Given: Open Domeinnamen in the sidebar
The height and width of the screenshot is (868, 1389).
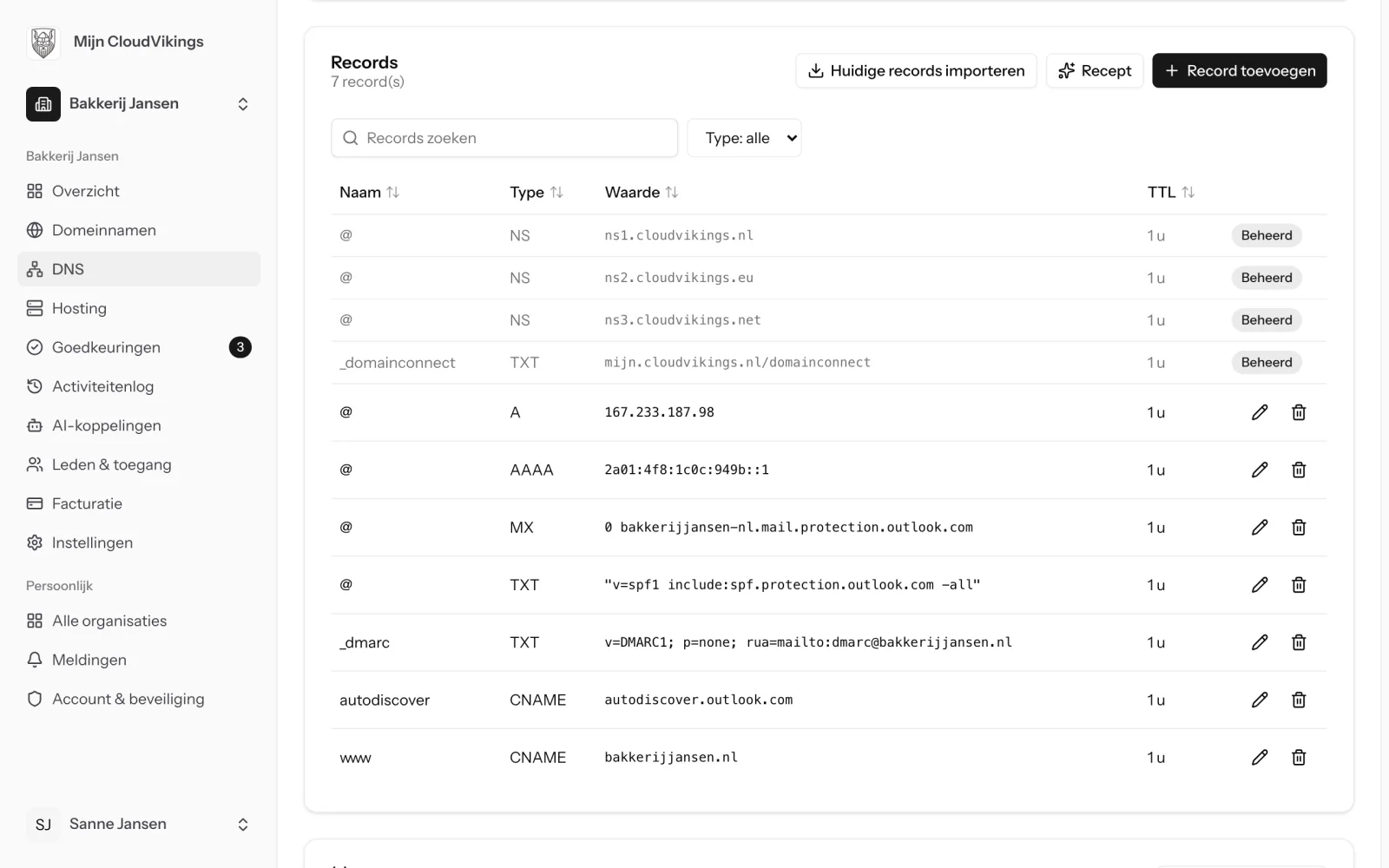Looking at the screenshot, I should 139,230.
